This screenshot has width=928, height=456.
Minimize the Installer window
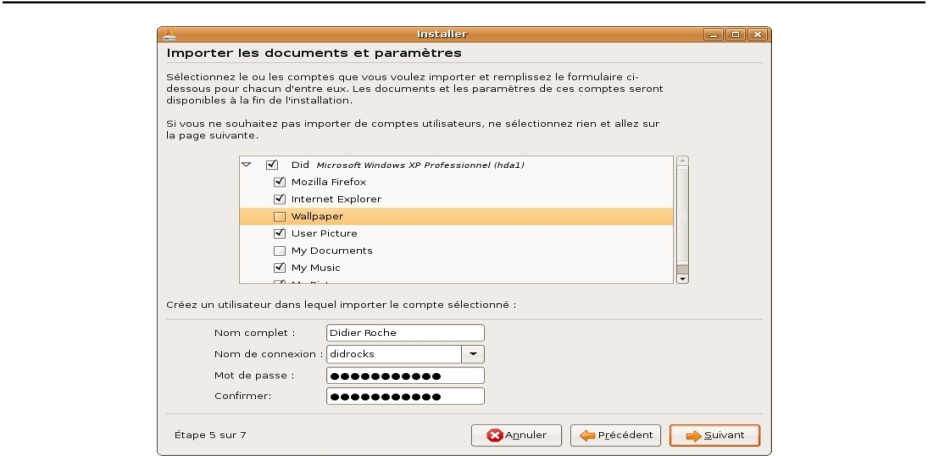click(x=714, y=34)
